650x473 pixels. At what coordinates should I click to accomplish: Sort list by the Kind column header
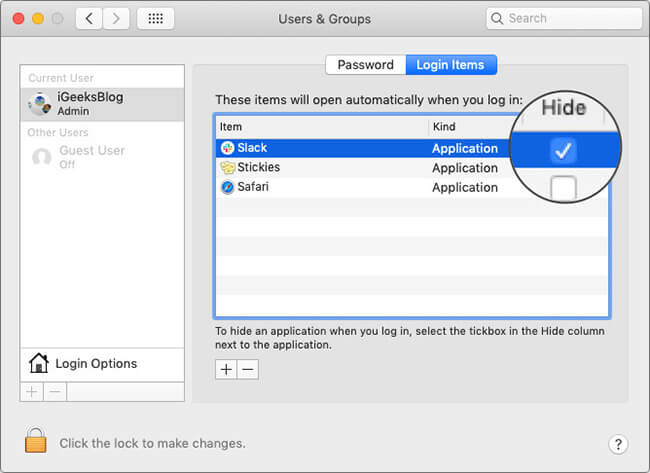tap(468, 127)
